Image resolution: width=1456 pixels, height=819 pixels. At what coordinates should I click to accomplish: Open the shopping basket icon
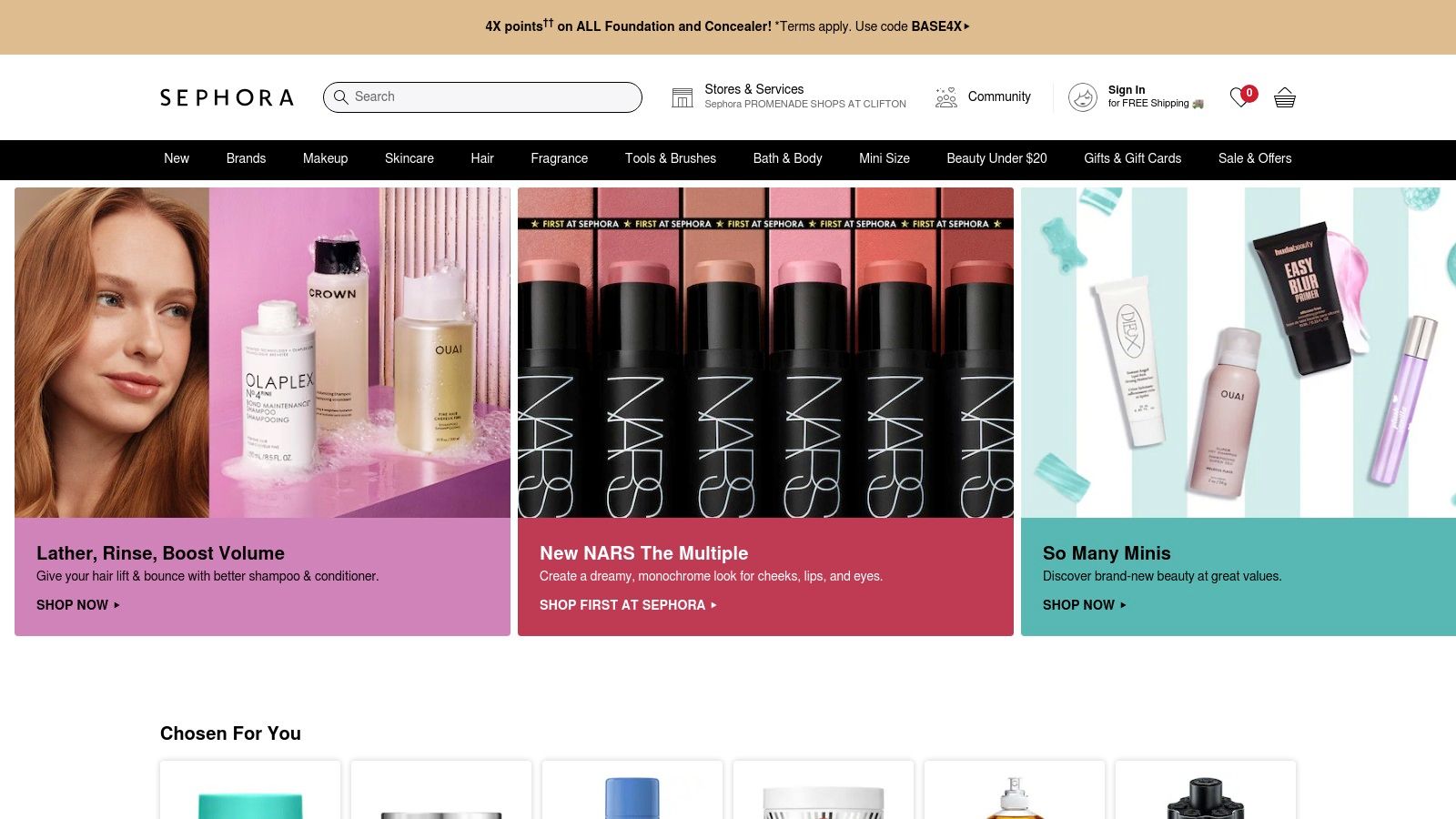(1285, 97)
